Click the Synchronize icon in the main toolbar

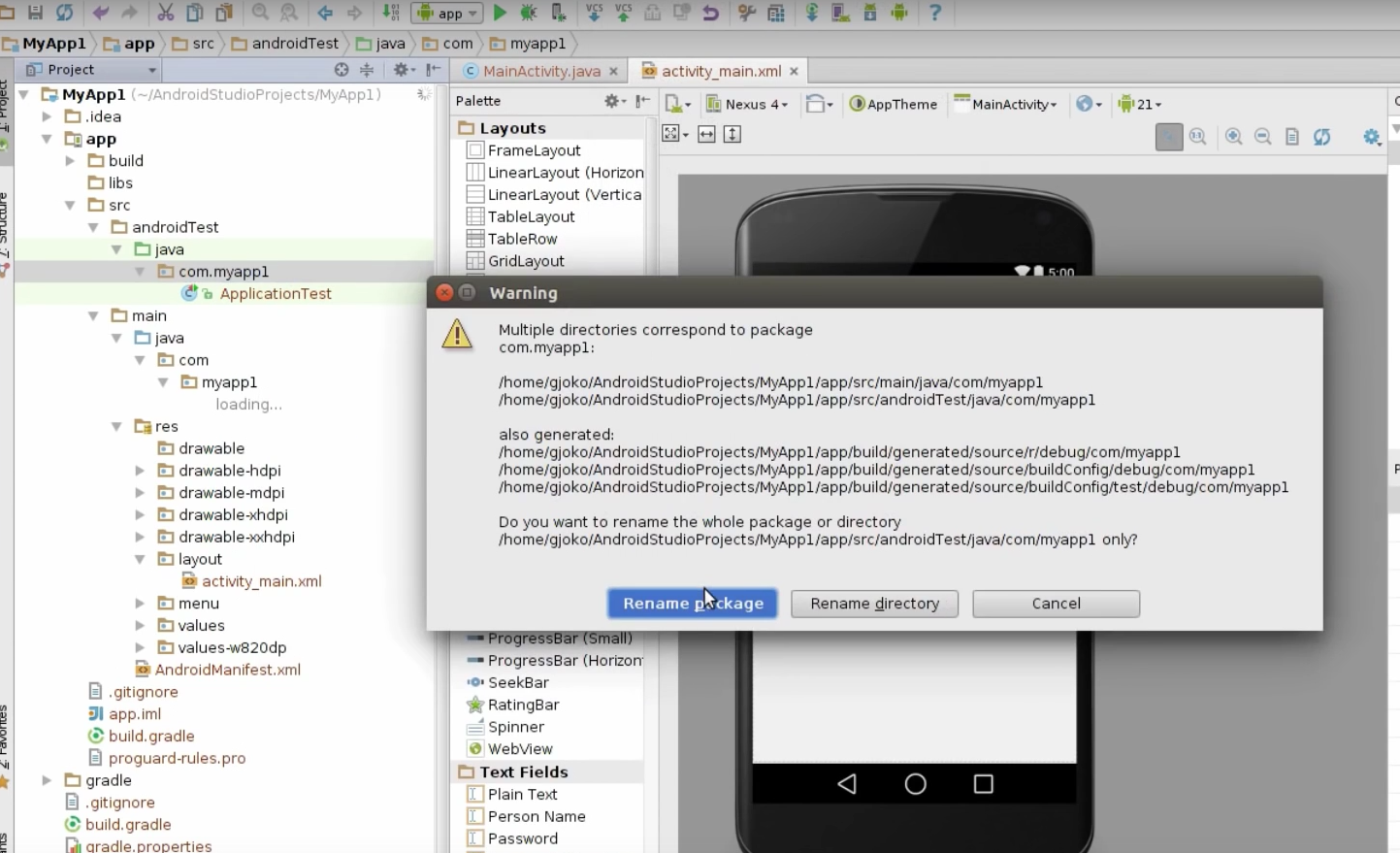coord(64,13)
